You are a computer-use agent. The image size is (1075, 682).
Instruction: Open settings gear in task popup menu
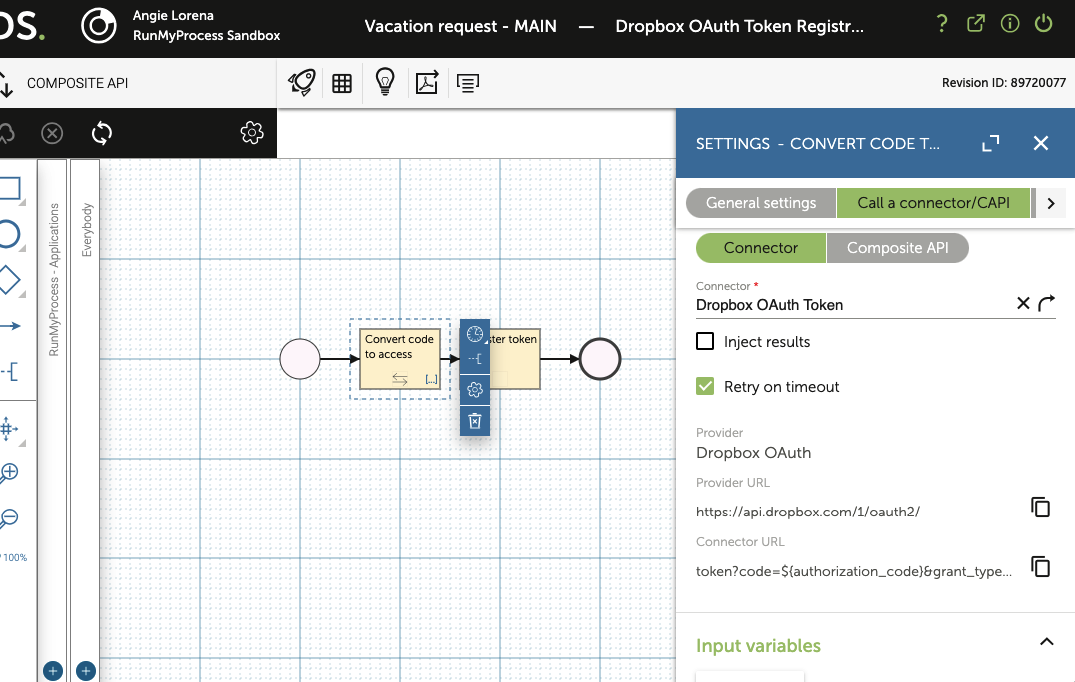tap(474, 390)
